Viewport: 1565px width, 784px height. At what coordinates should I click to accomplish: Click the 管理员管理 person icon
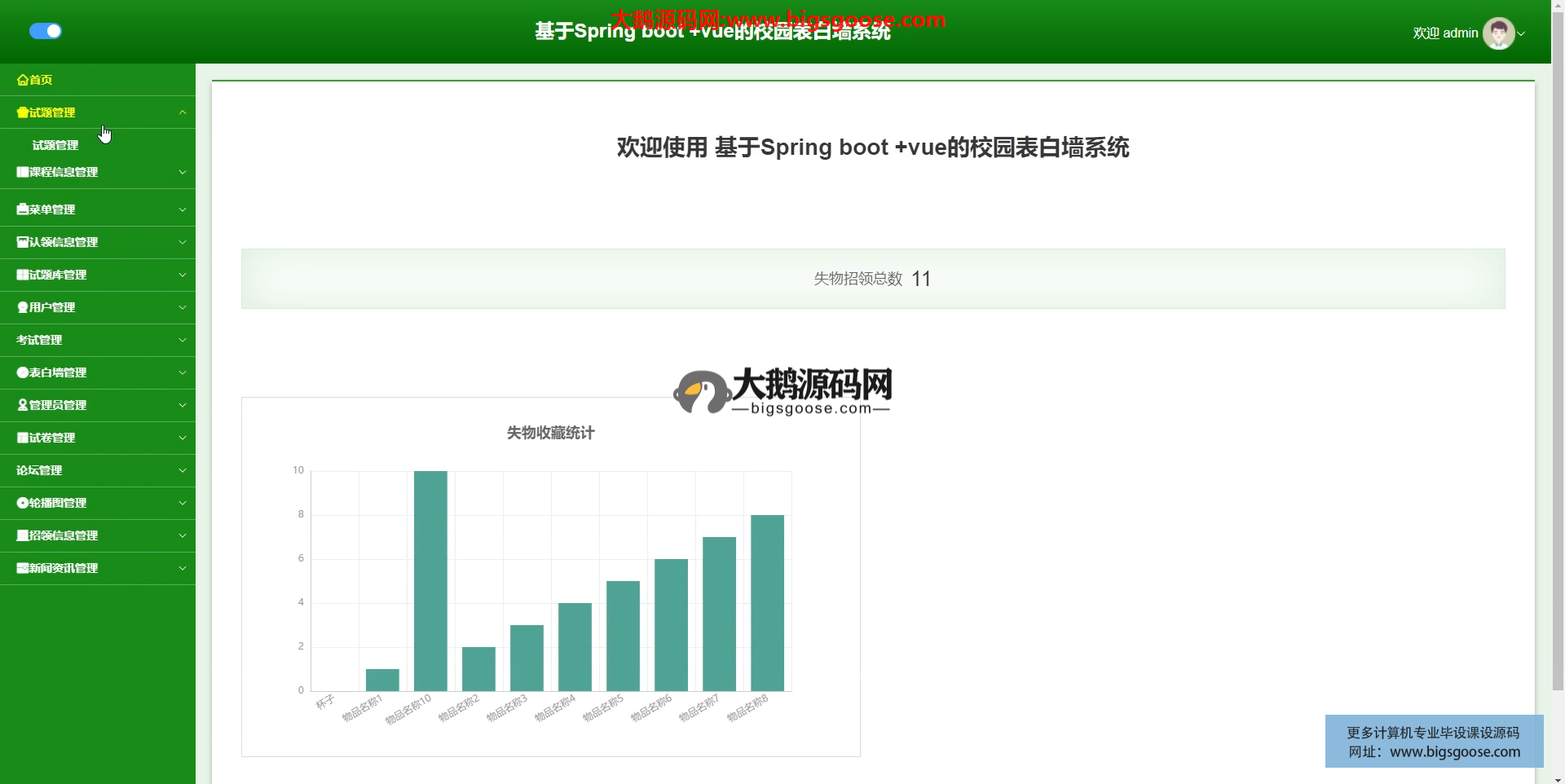point(23,405)
